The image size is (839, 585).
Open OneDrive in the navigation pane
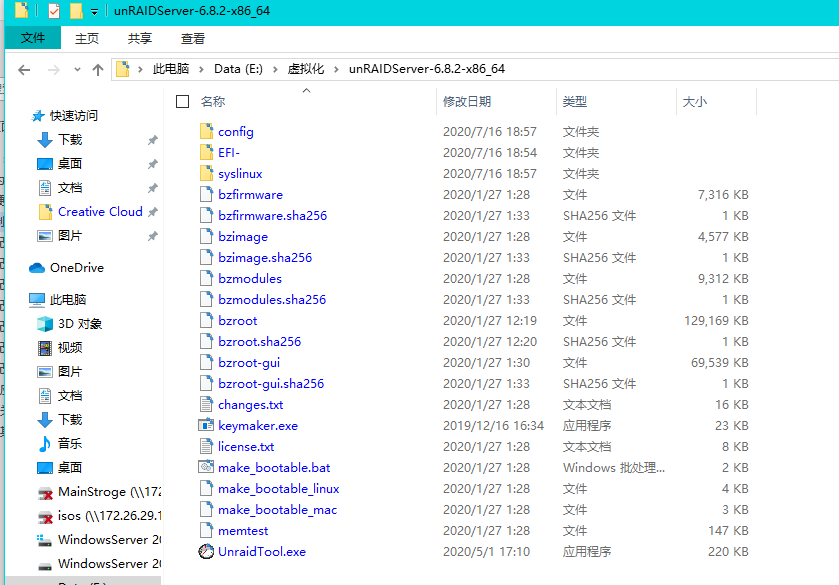pyautogui.click(x=76, y=267)
